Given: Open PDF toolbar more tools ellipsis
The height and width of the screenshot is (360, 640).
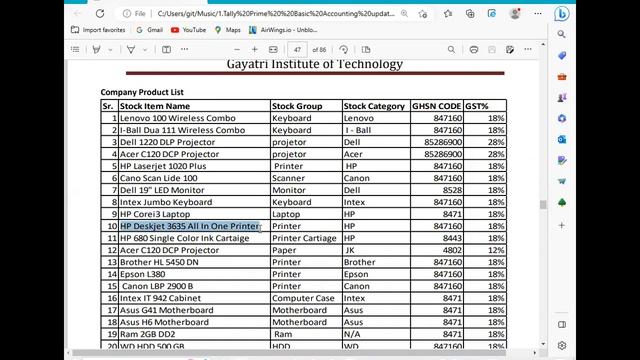Looking at the screenshot, I should (184, 49).
